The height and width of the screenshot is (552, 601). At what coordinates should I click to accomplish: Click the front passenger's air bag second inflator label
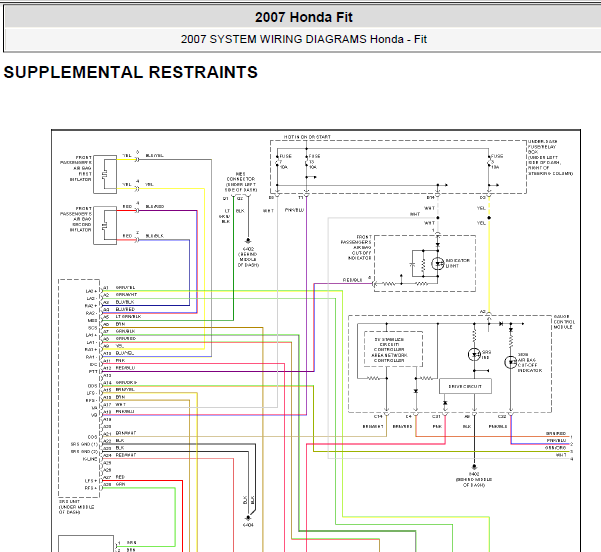pyautogui.click(x=76, y=219)
